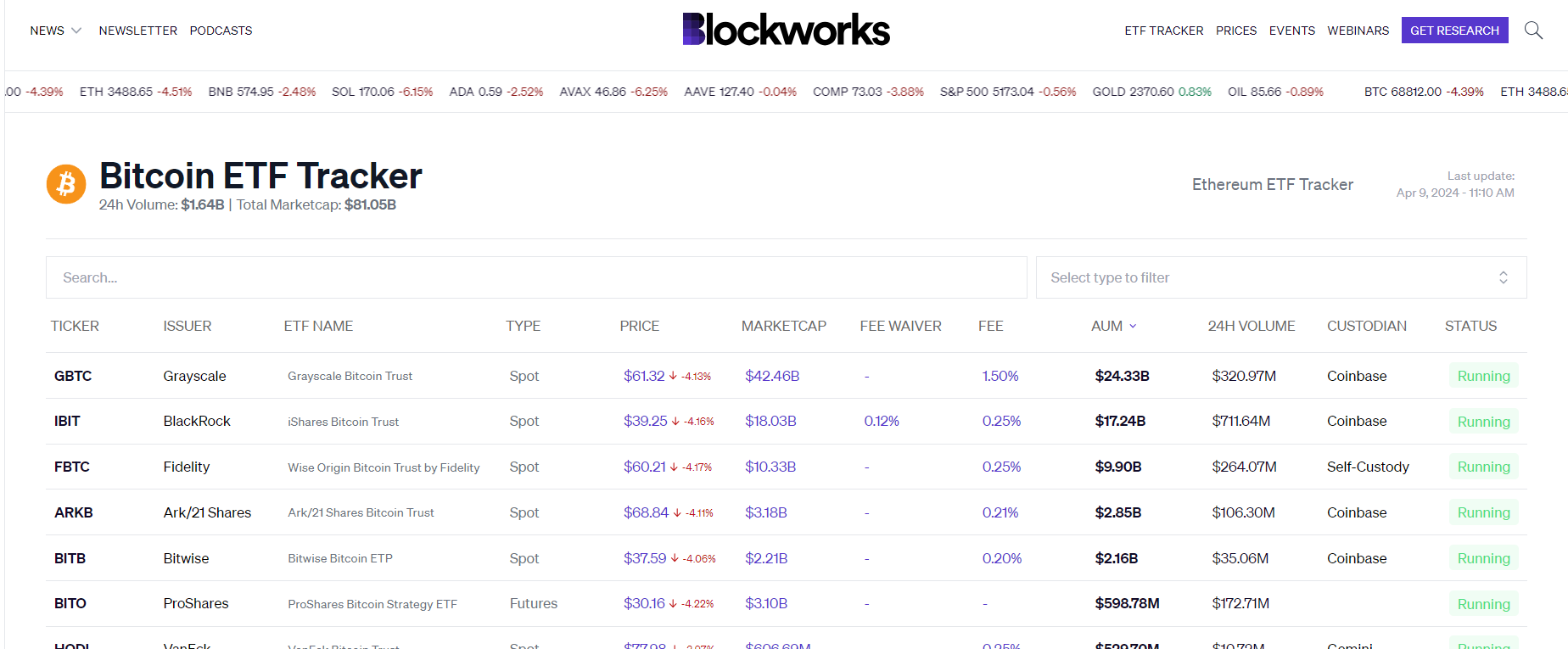Sort by the TICKER column header
The height and width of the screenshot is (649, 1568).
[75, 326]
